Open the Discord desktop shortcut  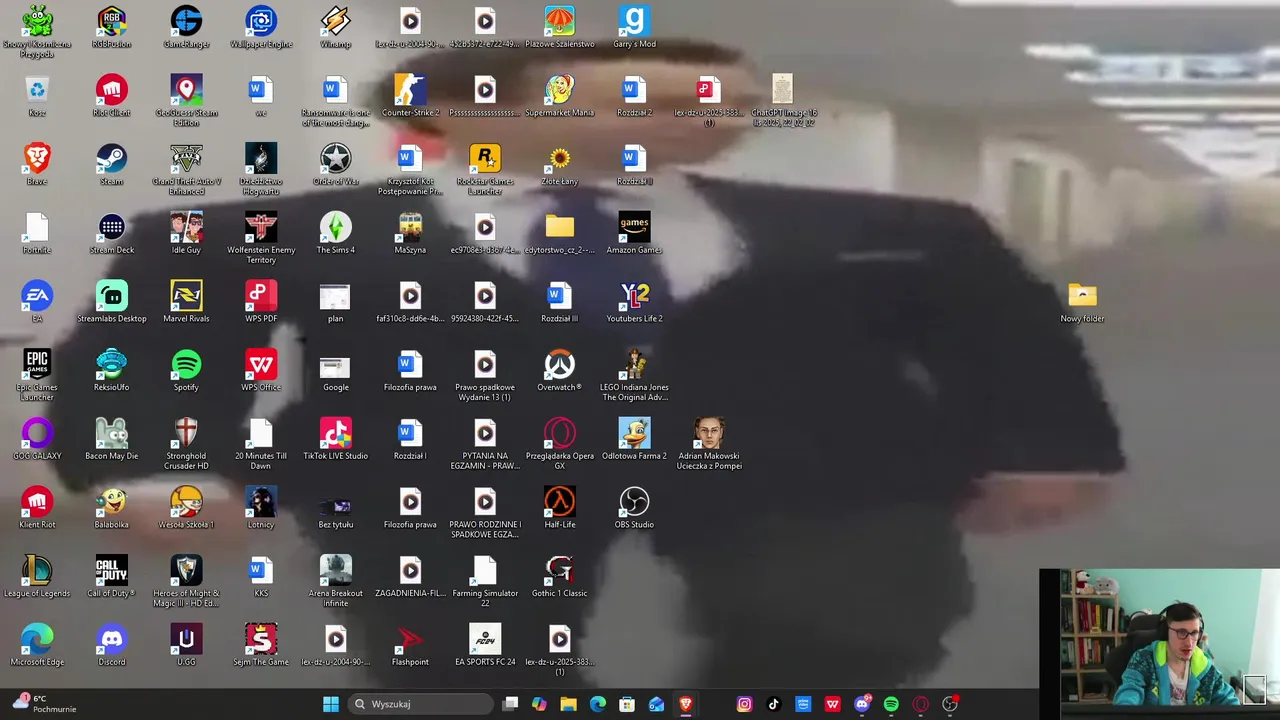tap(111, 645)
